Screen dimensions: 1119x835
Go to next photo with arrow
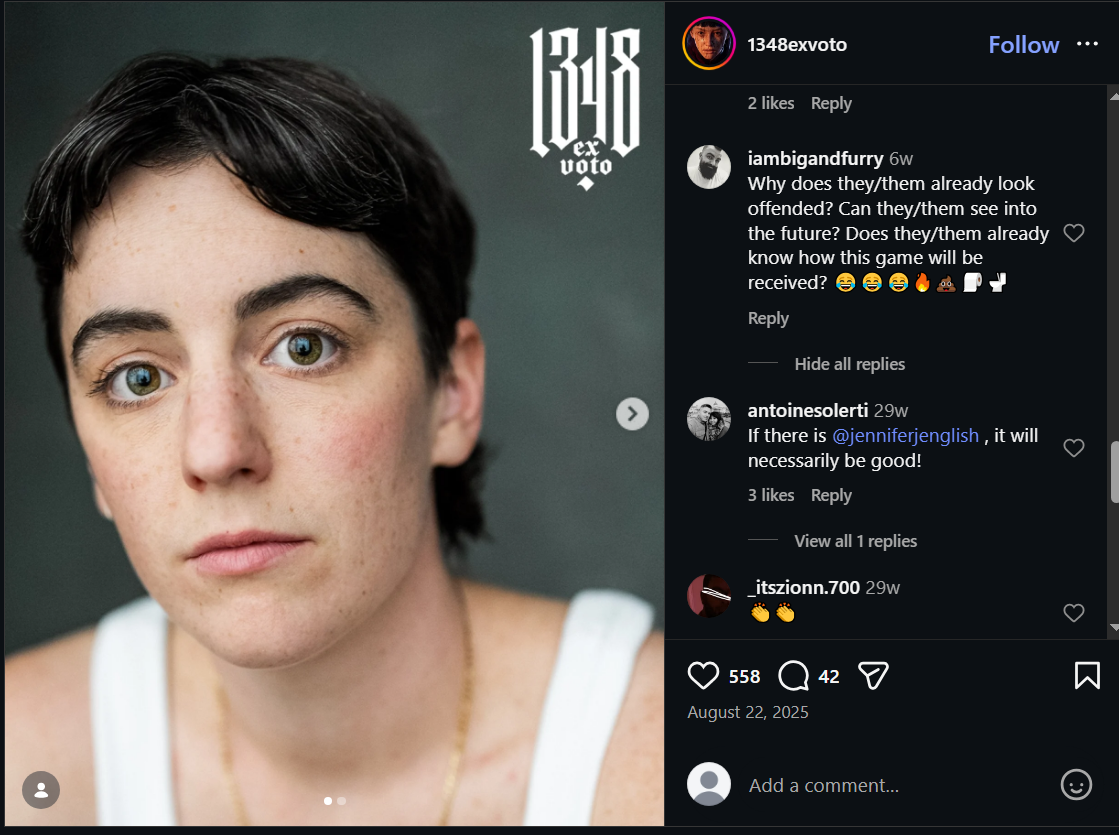coord(632,414)
